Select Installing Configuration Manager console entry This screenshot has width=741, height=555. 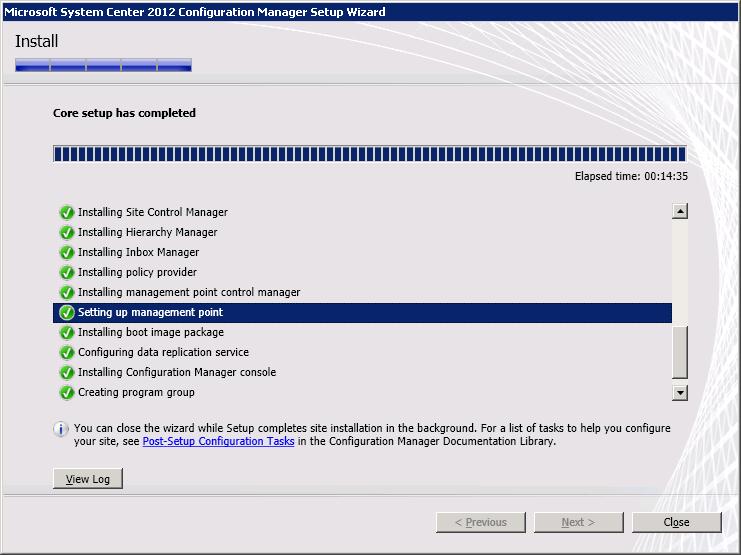click(176, 372)
